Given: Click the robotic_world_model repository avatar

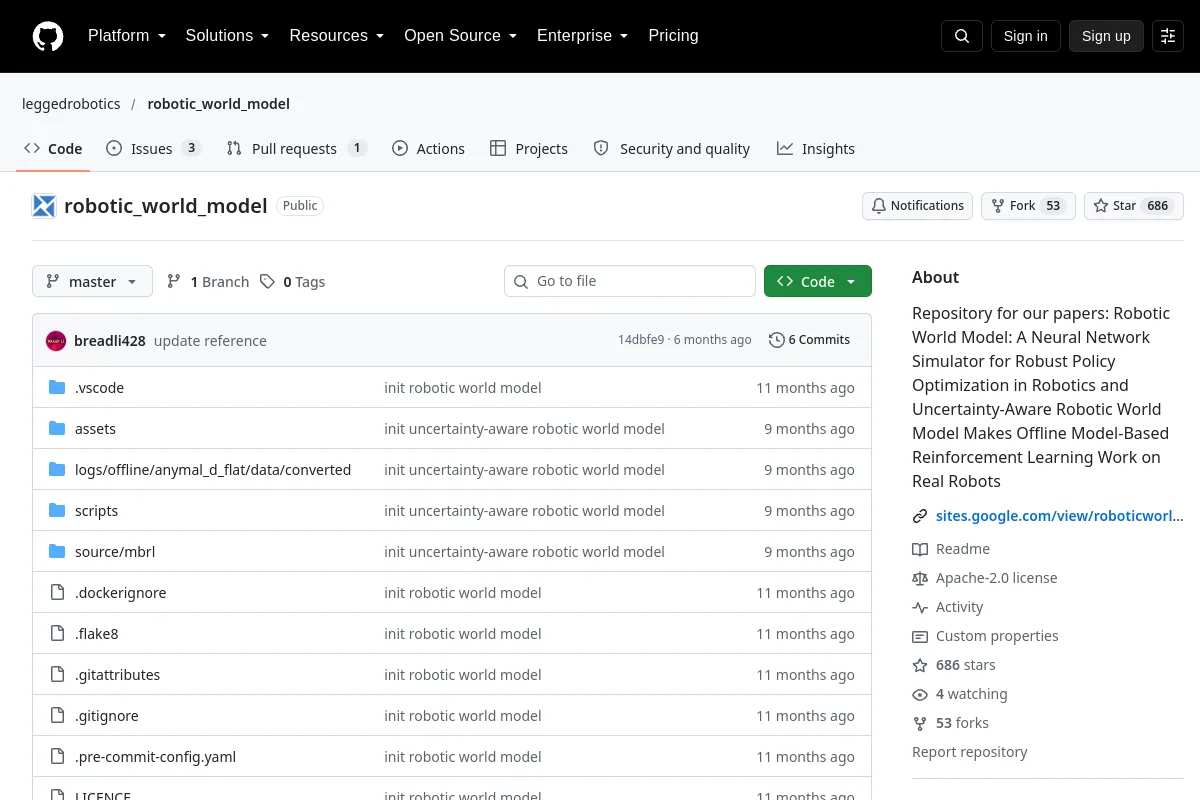Looking at the screenshot, I should point(44,206).
